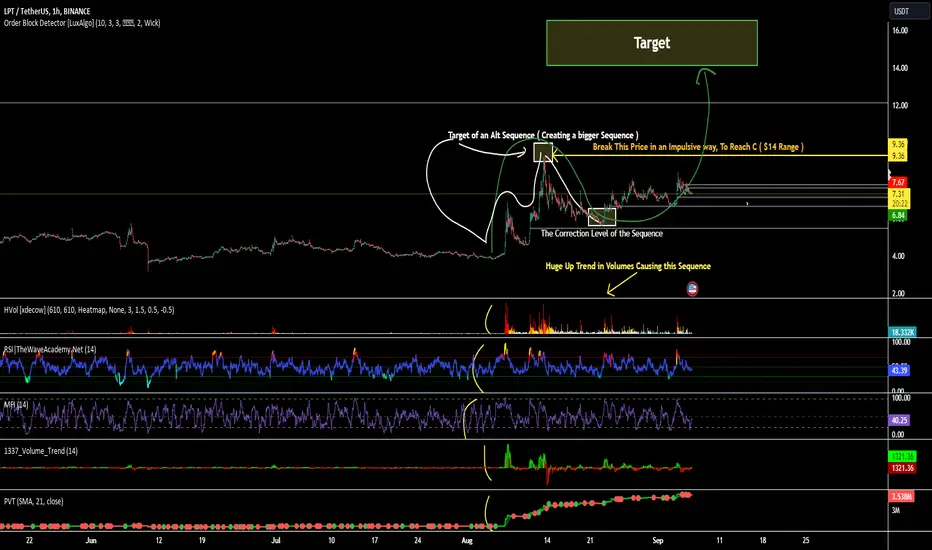Click 'Huge Up Trend in Volumes' annotation text
The image size is (932, 550).
[x=628, y=266]
